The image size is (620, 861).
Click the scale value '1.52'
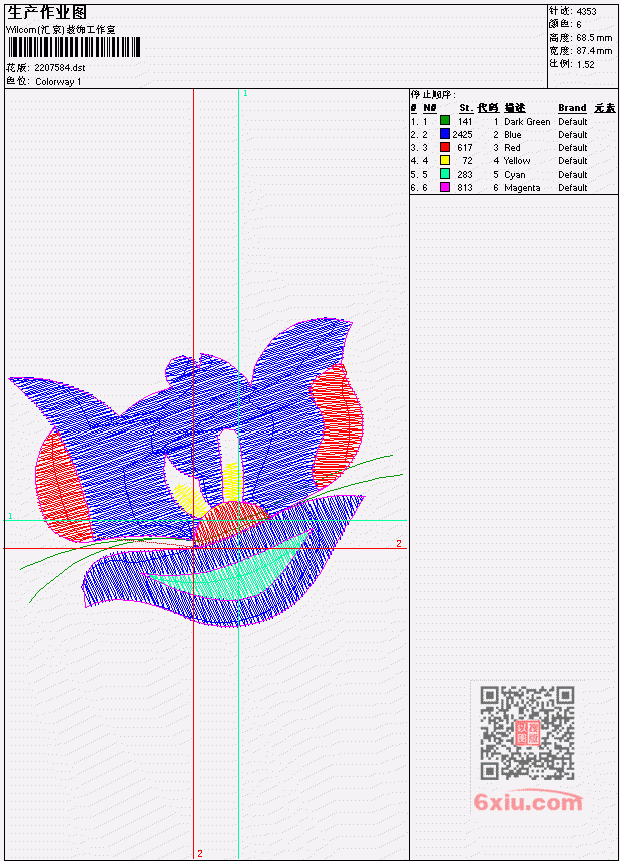(x=585, y=64)
